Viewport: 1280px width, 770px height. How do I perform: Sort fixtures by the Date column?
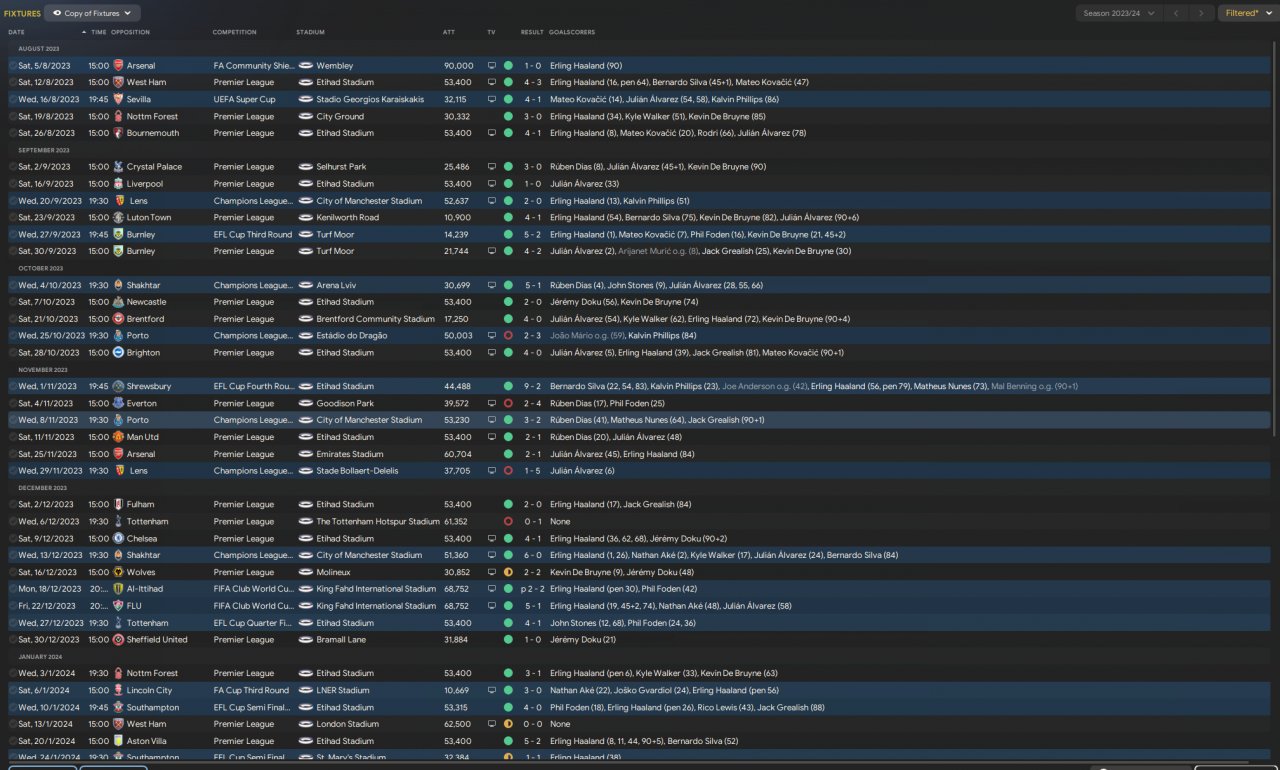point(16,32)
